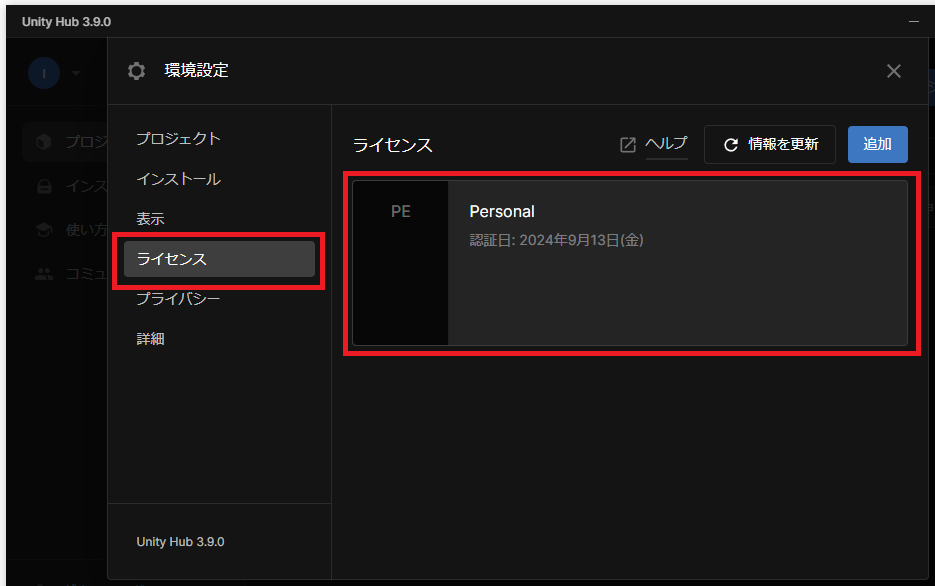
Task: Click the Projects cube icon in background sidebar
Action: point(44,142)
